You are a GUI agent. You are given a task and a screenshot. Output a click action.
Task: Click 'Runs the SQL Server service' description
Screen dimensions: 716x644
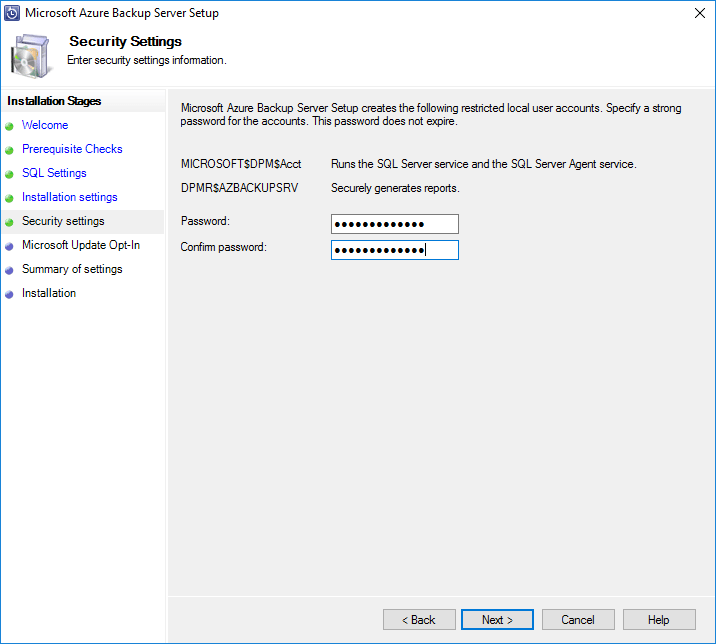pyautogui.click(x=484, y=164)
